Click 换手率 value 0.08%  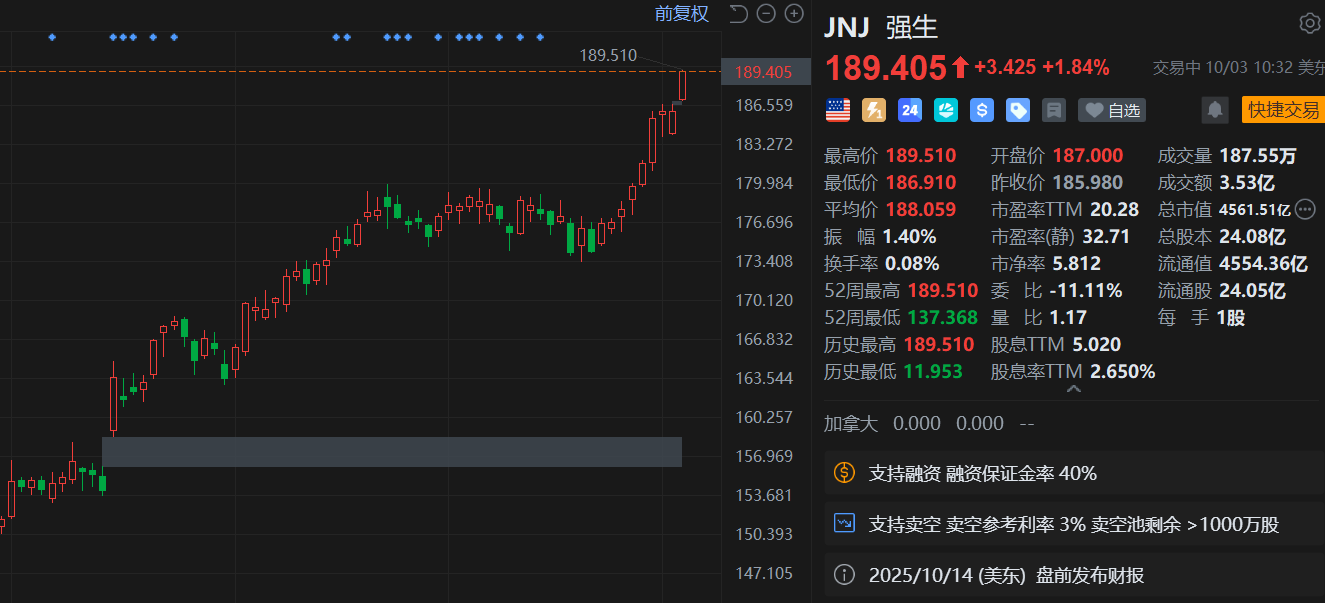(912, 264)
